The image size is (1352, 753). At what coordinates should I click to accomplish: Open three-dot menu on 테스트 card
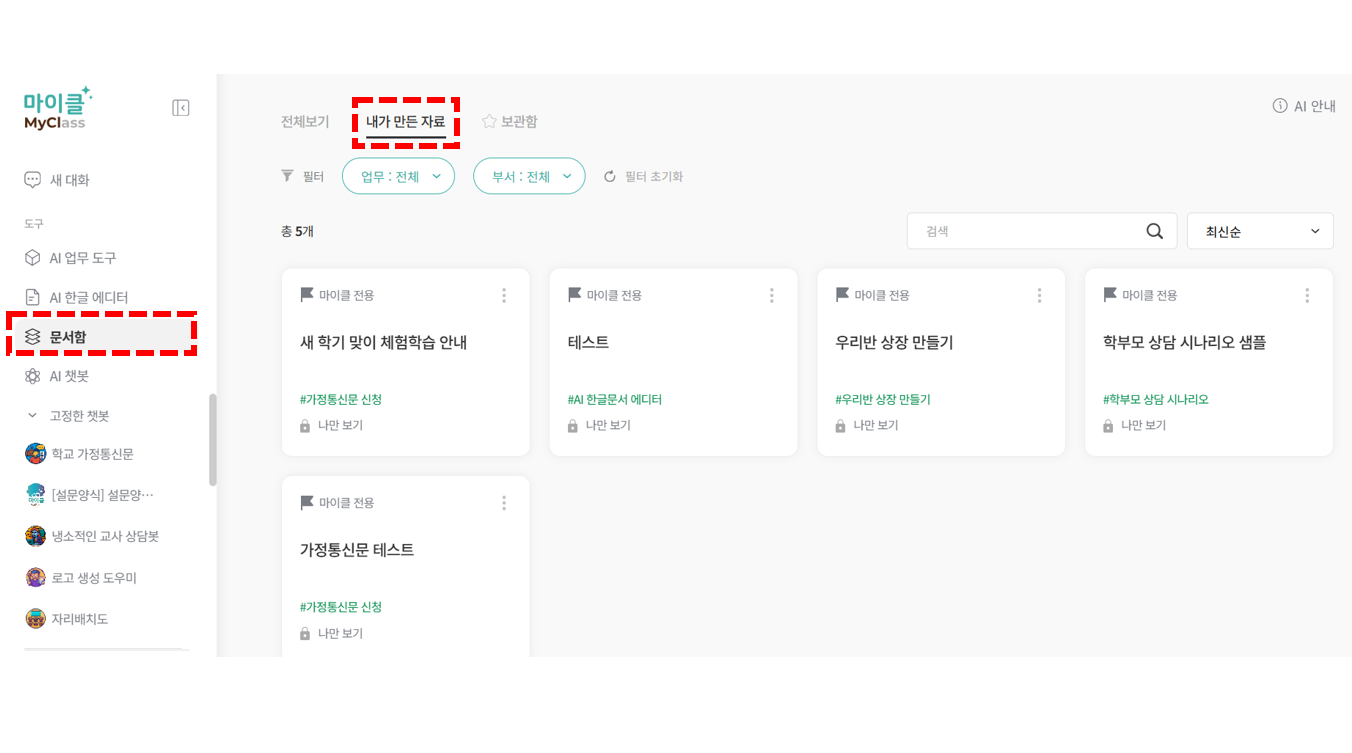[772, 295]
